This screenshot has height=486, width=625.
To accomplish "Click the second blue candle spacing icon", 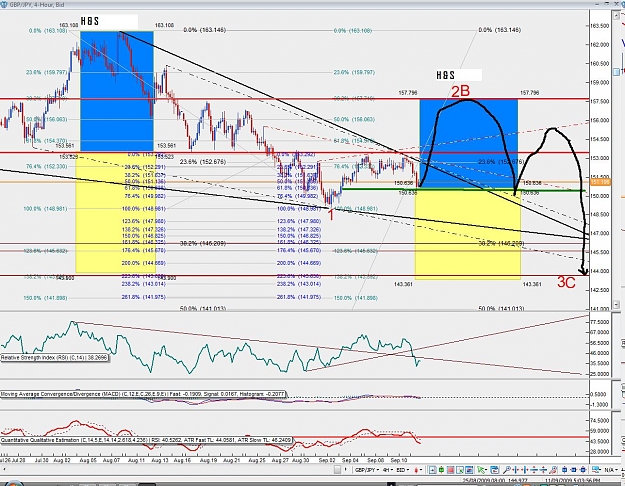I will 574,470.
